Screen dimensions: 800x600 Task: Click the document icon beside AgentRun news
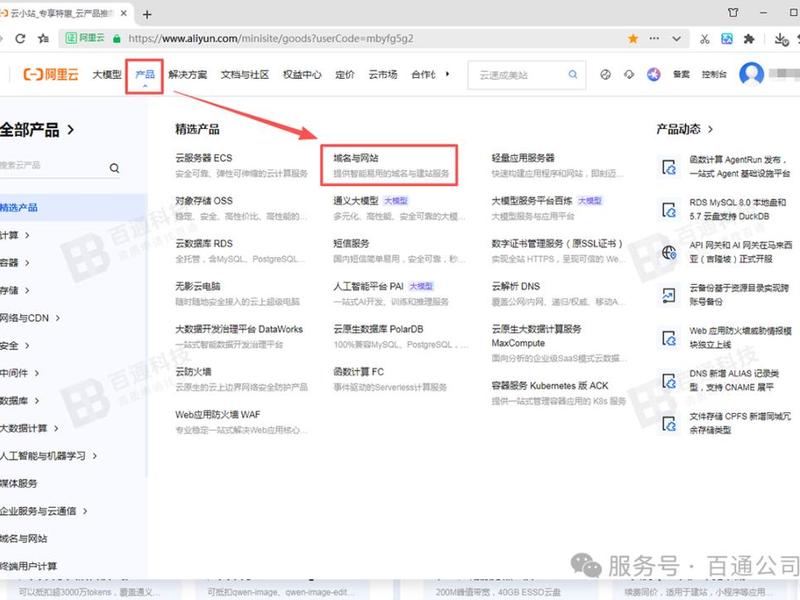point(669,167)
